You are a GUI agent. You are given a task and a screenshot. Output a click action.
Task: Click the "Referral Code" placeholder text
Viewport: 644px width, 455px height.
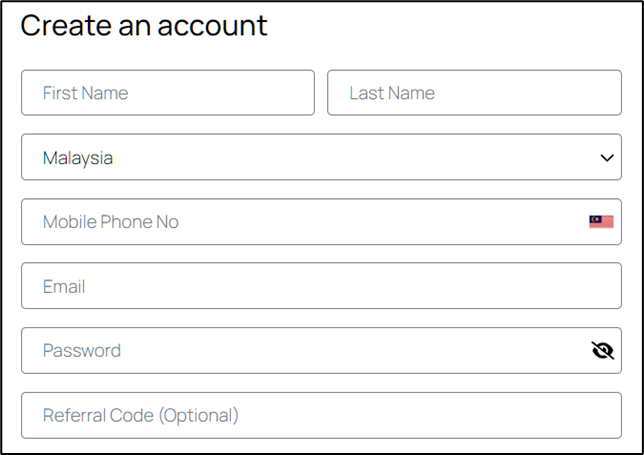[x=140, y=415]
